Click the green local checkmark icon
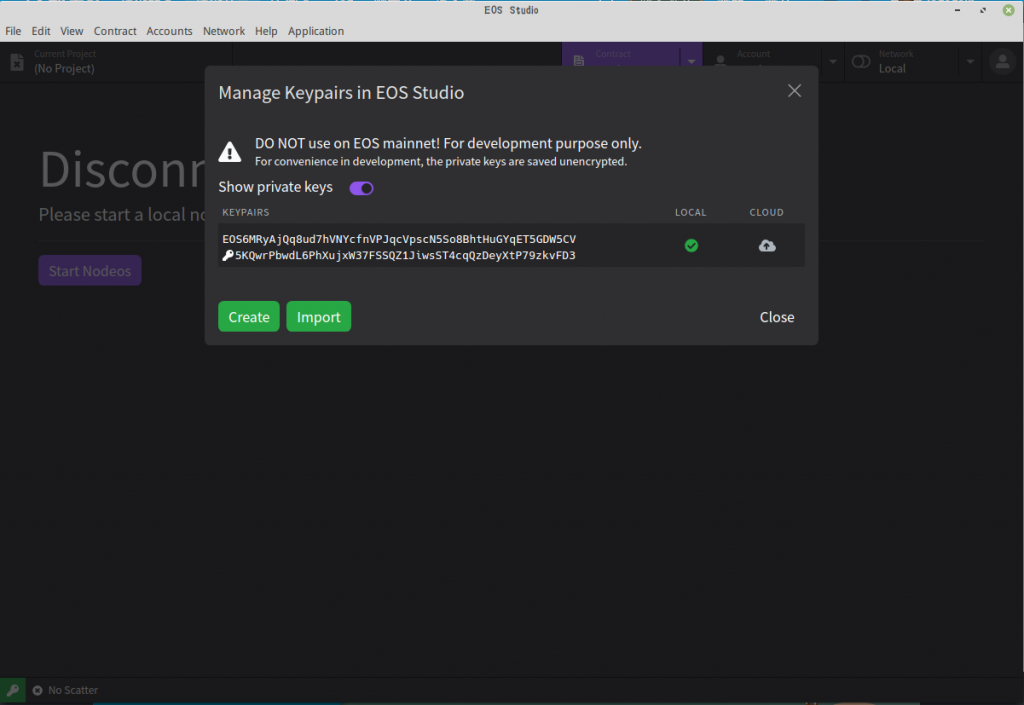 pos(691,245)
